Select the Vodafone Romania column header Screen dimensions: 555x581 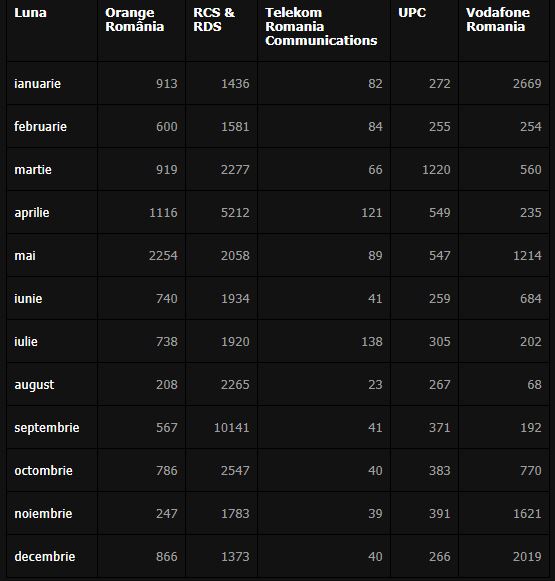click(498, 20)
